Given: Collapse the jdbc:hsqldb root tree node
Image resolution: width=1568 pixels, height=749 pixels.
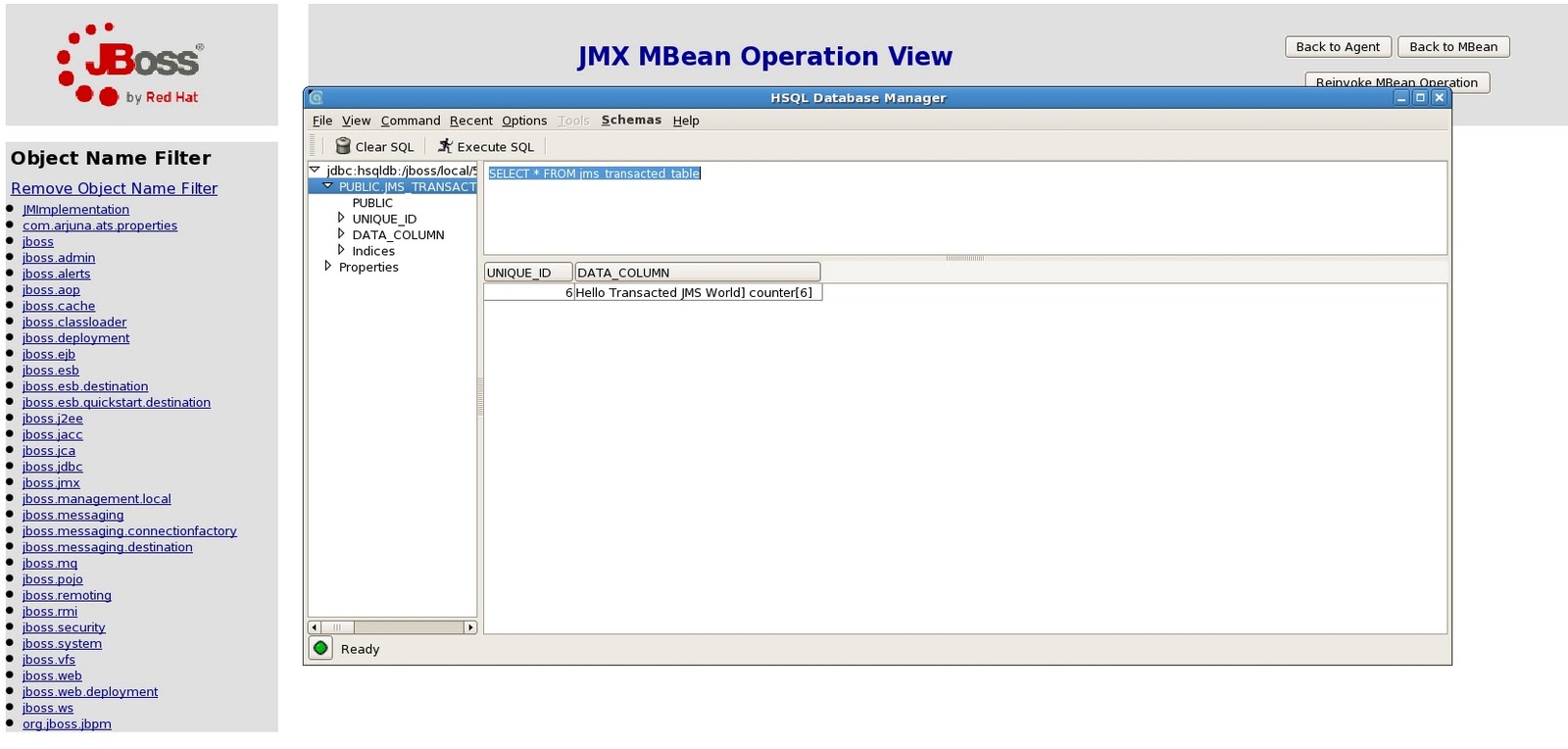Looking at the screenshot, I should tap(315, 170).
